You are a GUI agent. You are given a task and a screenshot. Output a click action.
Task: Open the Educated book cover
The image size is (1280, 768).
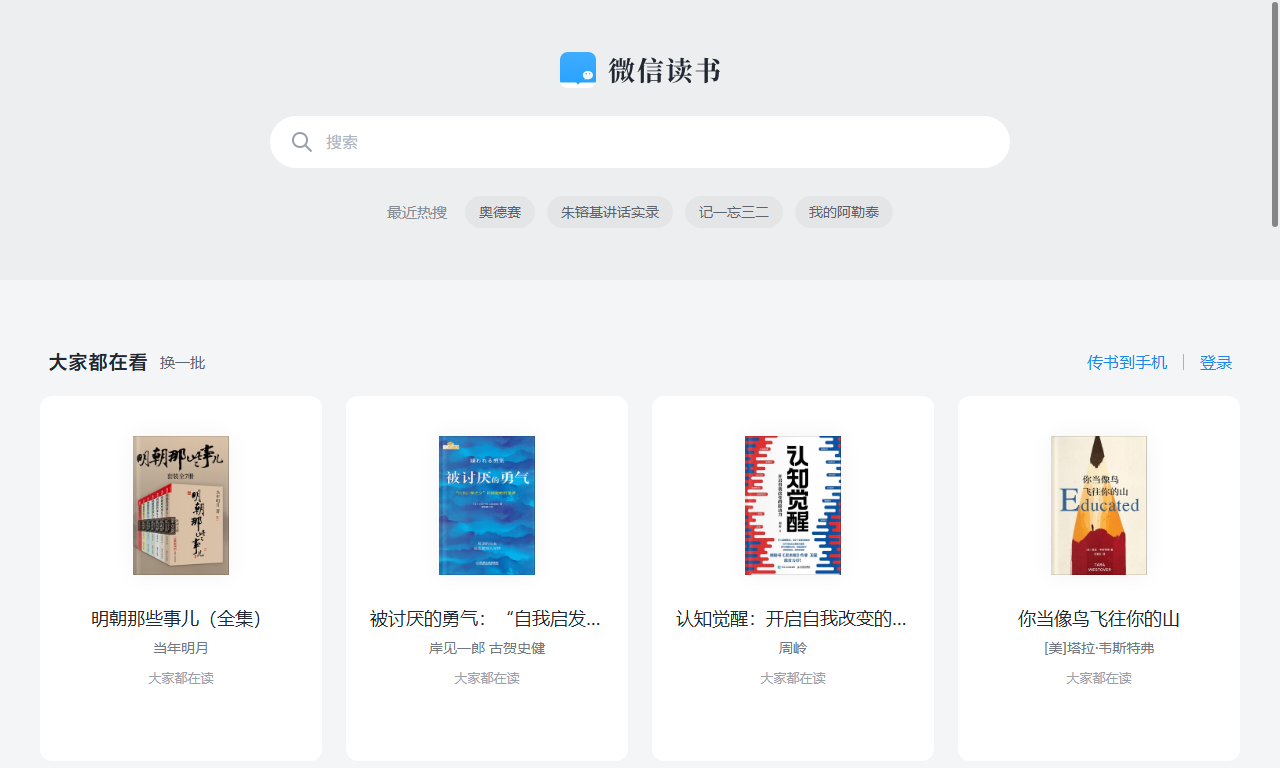click(1099, 505)
